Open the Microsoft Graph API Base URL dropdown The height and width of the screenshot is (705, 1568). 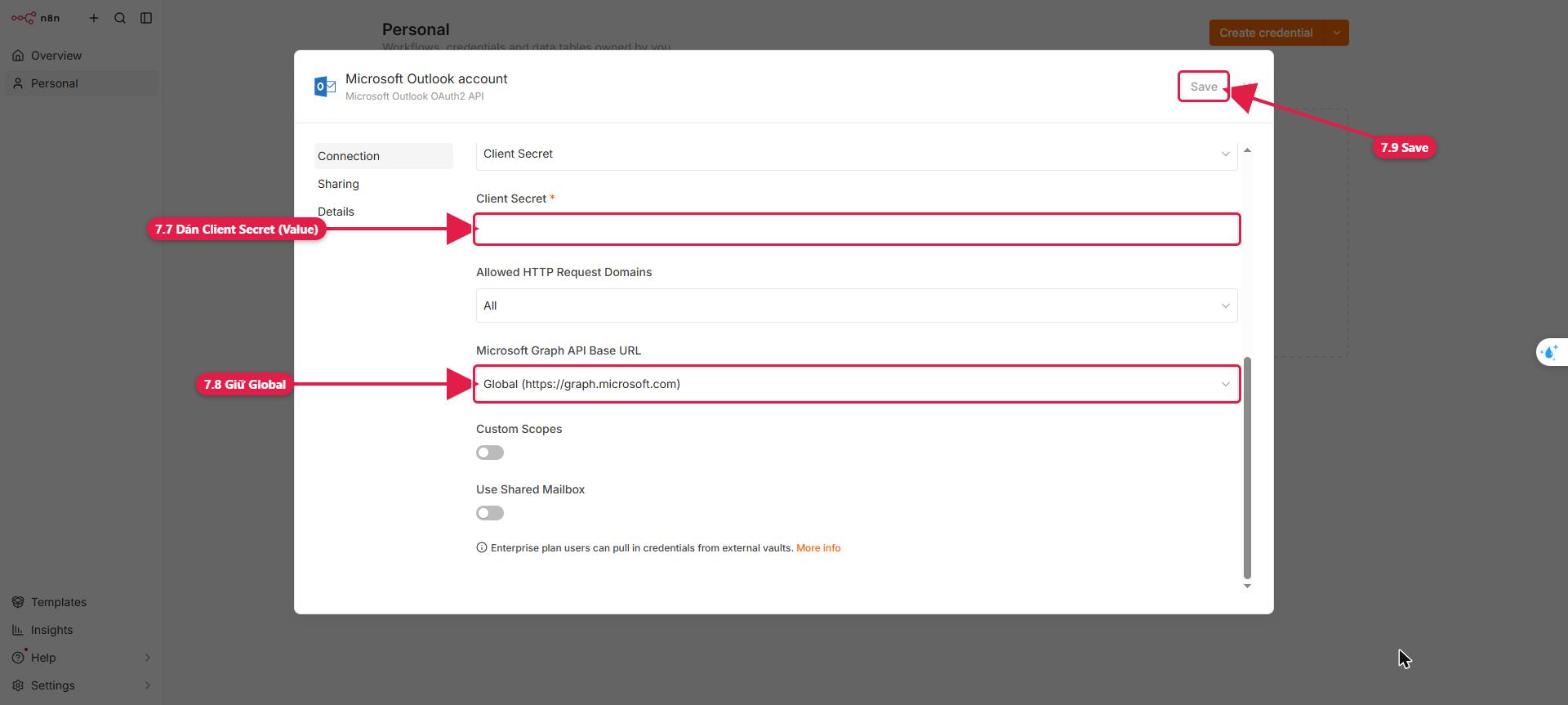coord(856,384)
